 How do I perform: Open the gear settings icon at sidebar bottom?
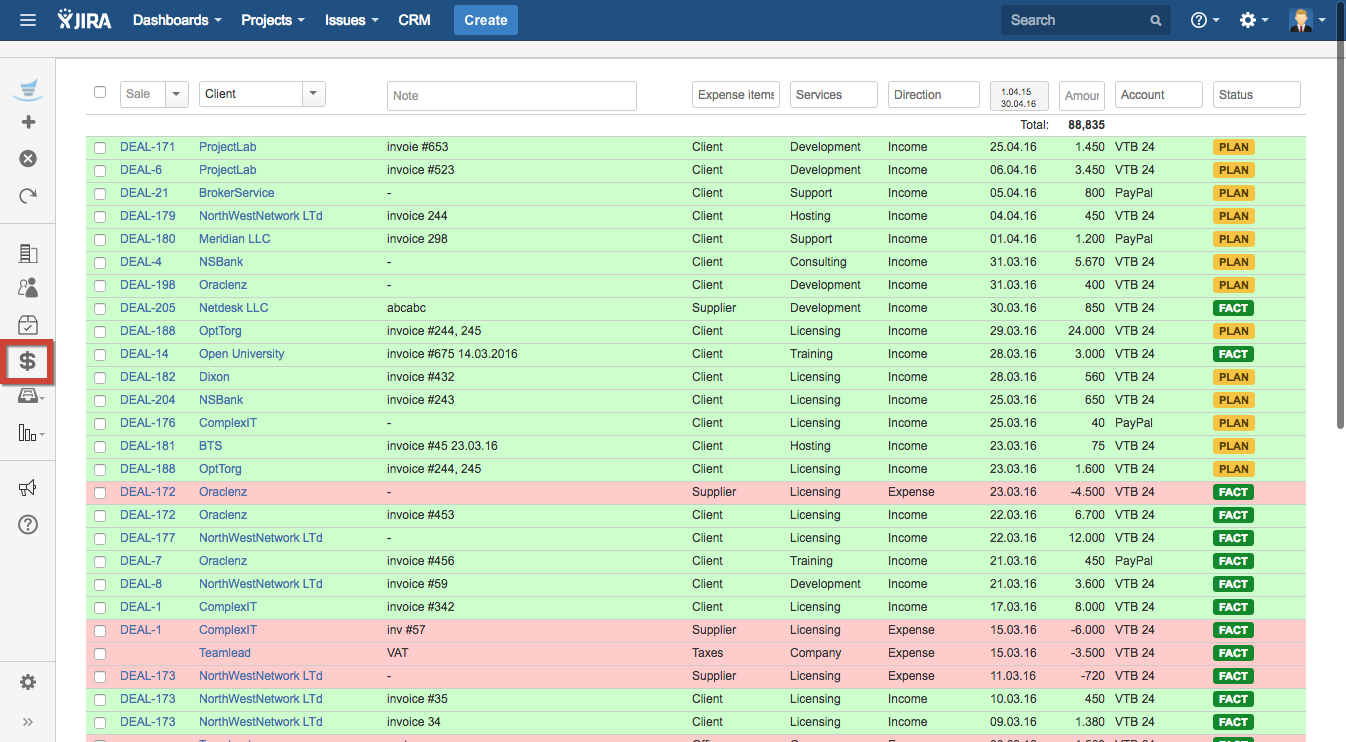coord(28,682)
